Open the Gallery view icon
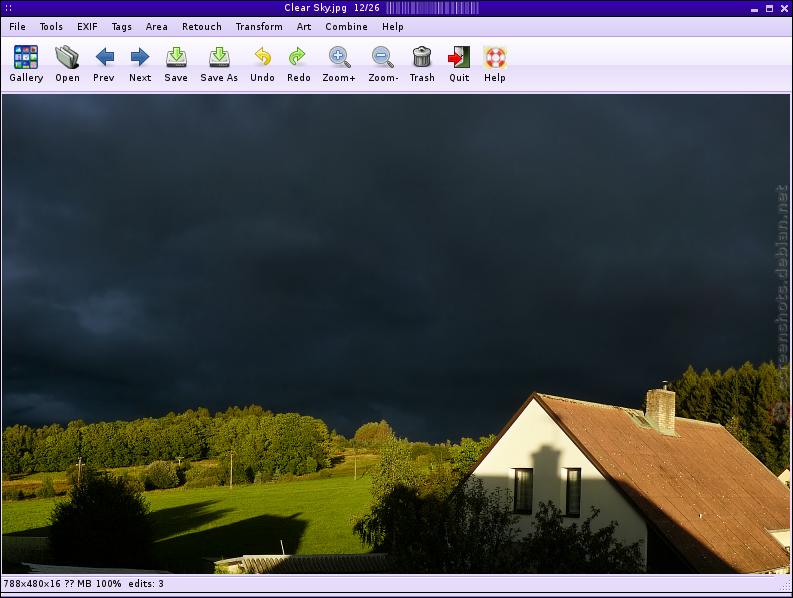793x598 pixels. tap(26, 57)
